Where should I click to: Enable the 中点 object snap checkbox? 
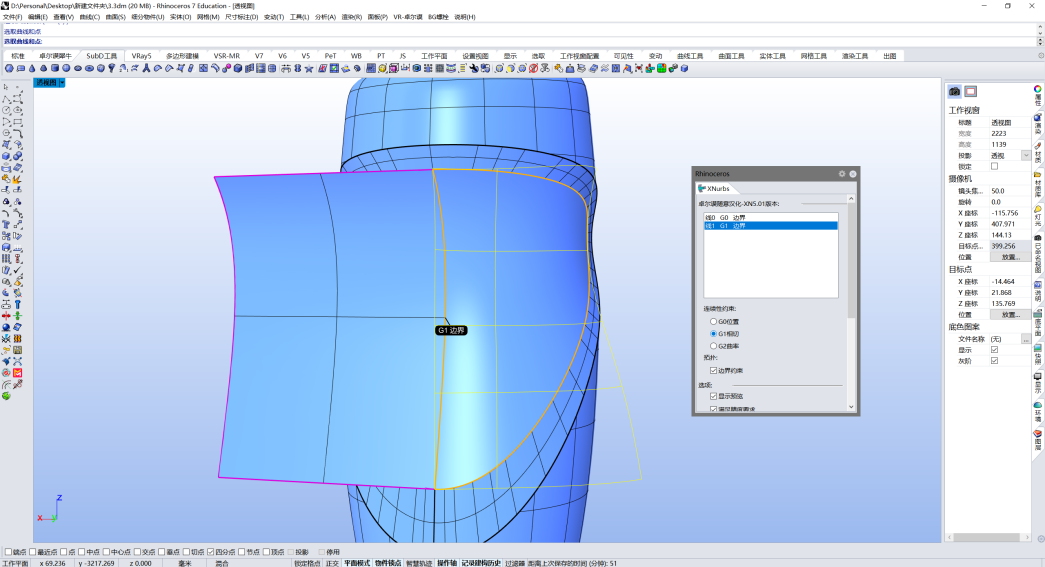82,552
